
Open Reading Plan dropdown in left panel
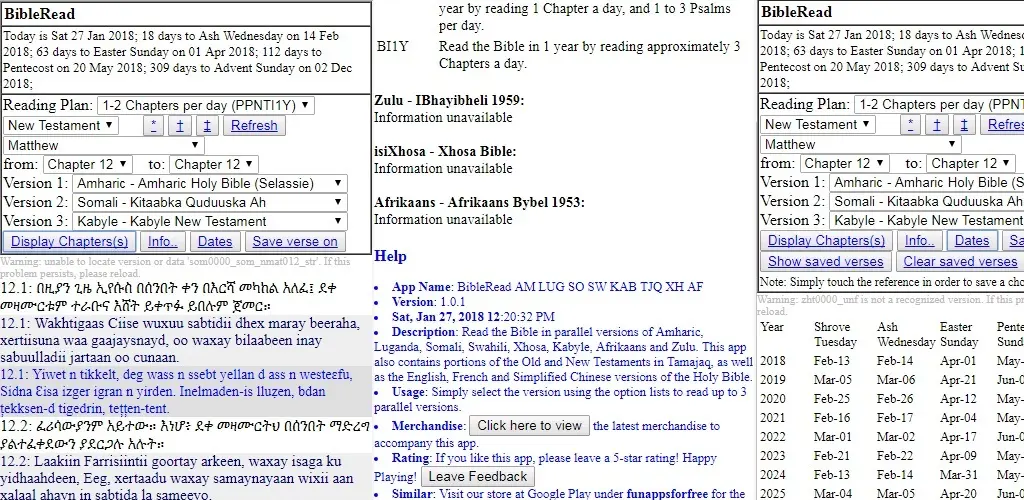206,106
